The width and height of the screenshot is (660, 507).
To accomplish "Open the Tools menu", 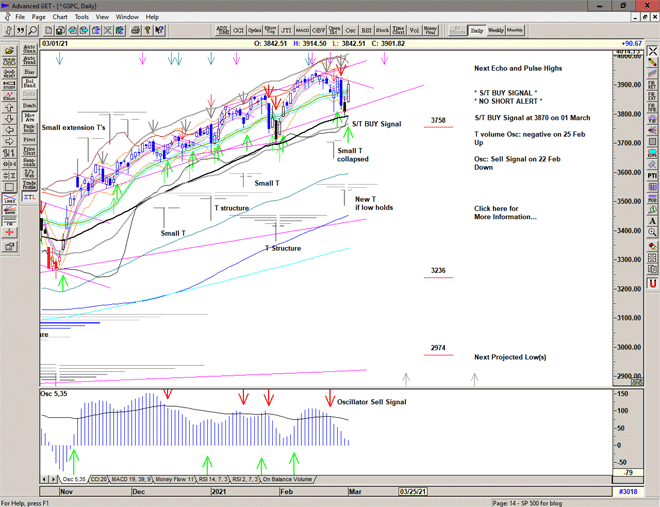I will (x=82, y=17).
